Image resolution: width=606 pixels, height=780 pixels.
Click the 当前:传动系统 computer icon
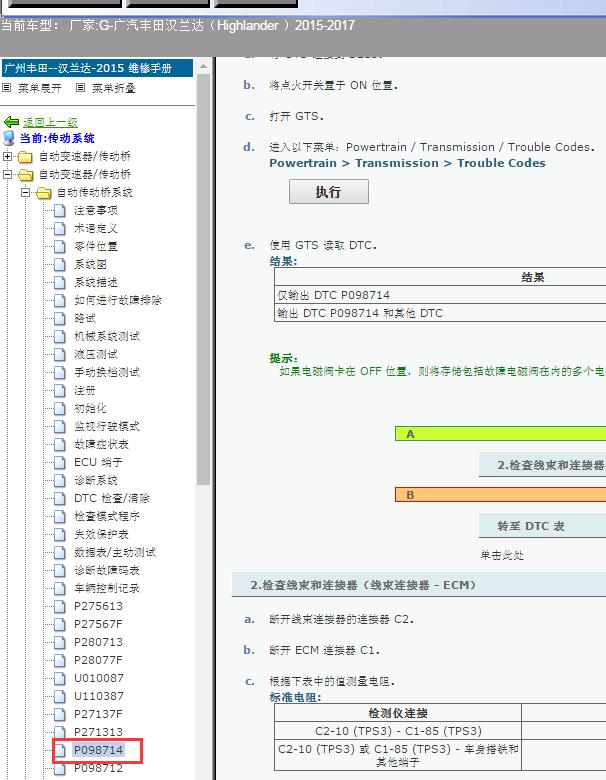tap(9, 138)
